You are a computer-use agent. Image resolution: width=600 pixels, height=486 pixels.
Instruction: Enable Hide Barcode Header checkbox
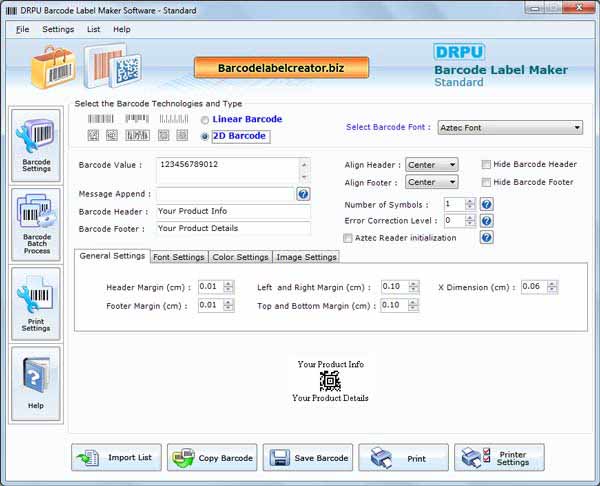click(x=486, y=165)
